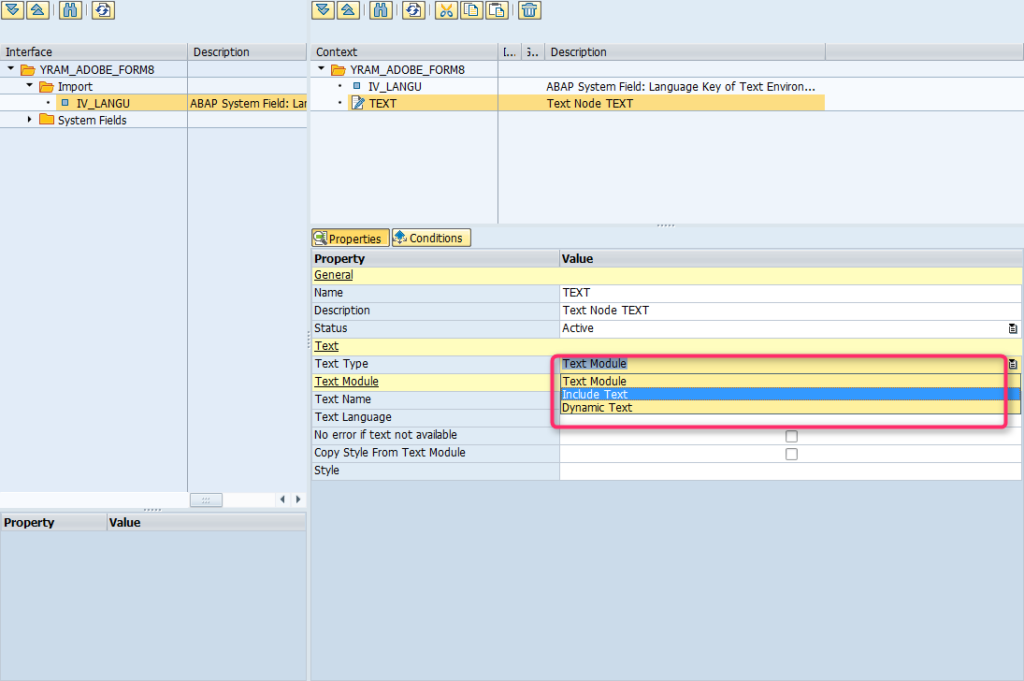Click the Copy icon in Context toolbar

(x=471, y=10)
